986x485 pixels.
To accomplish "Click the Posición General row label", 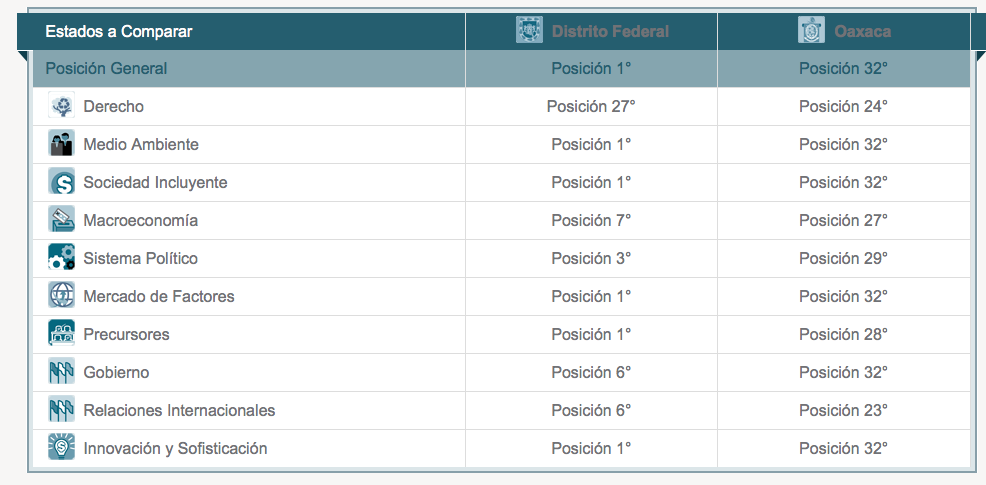I will click(106, 68).
